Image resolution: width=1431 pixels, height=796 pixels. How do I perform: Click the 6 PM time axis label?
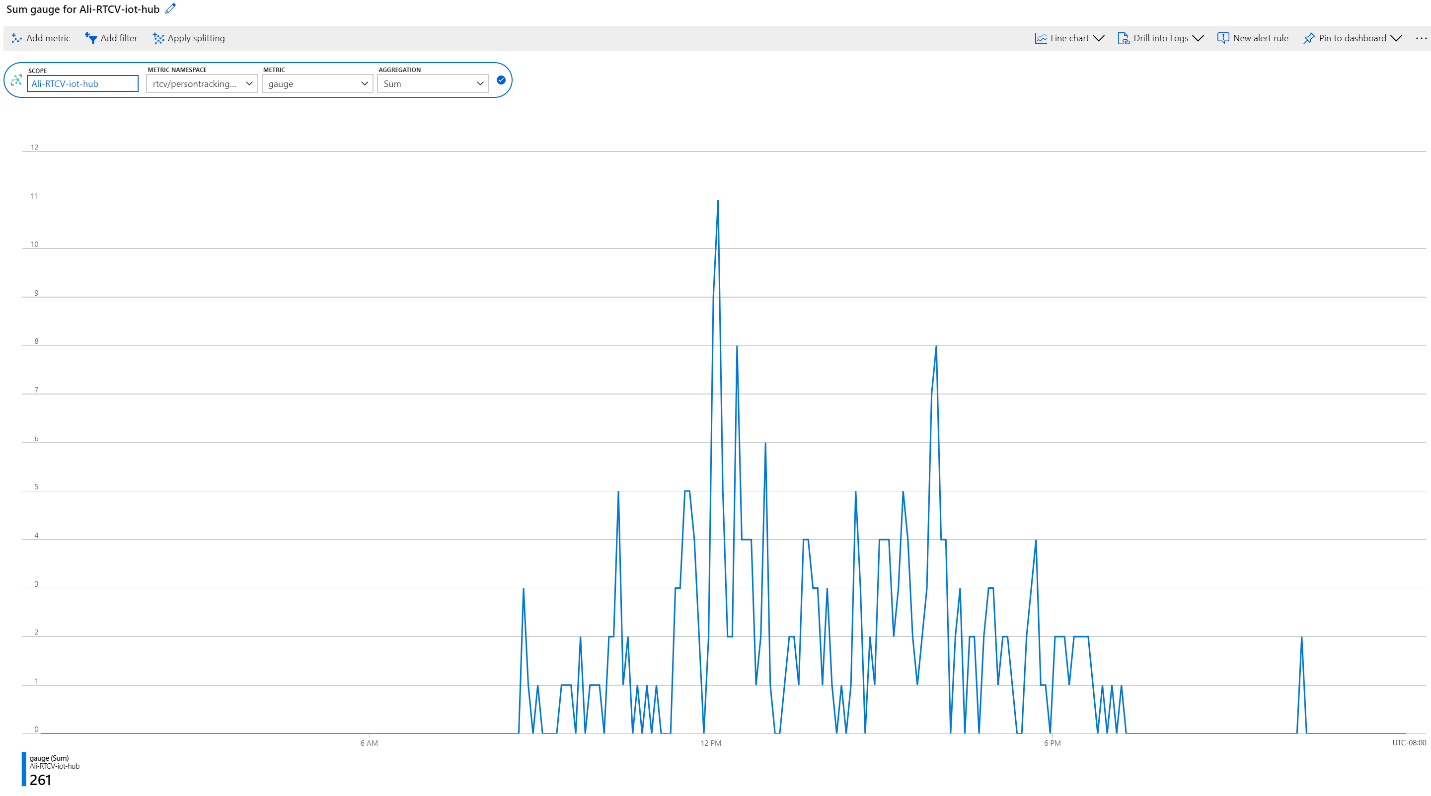tap(1051, 743)
